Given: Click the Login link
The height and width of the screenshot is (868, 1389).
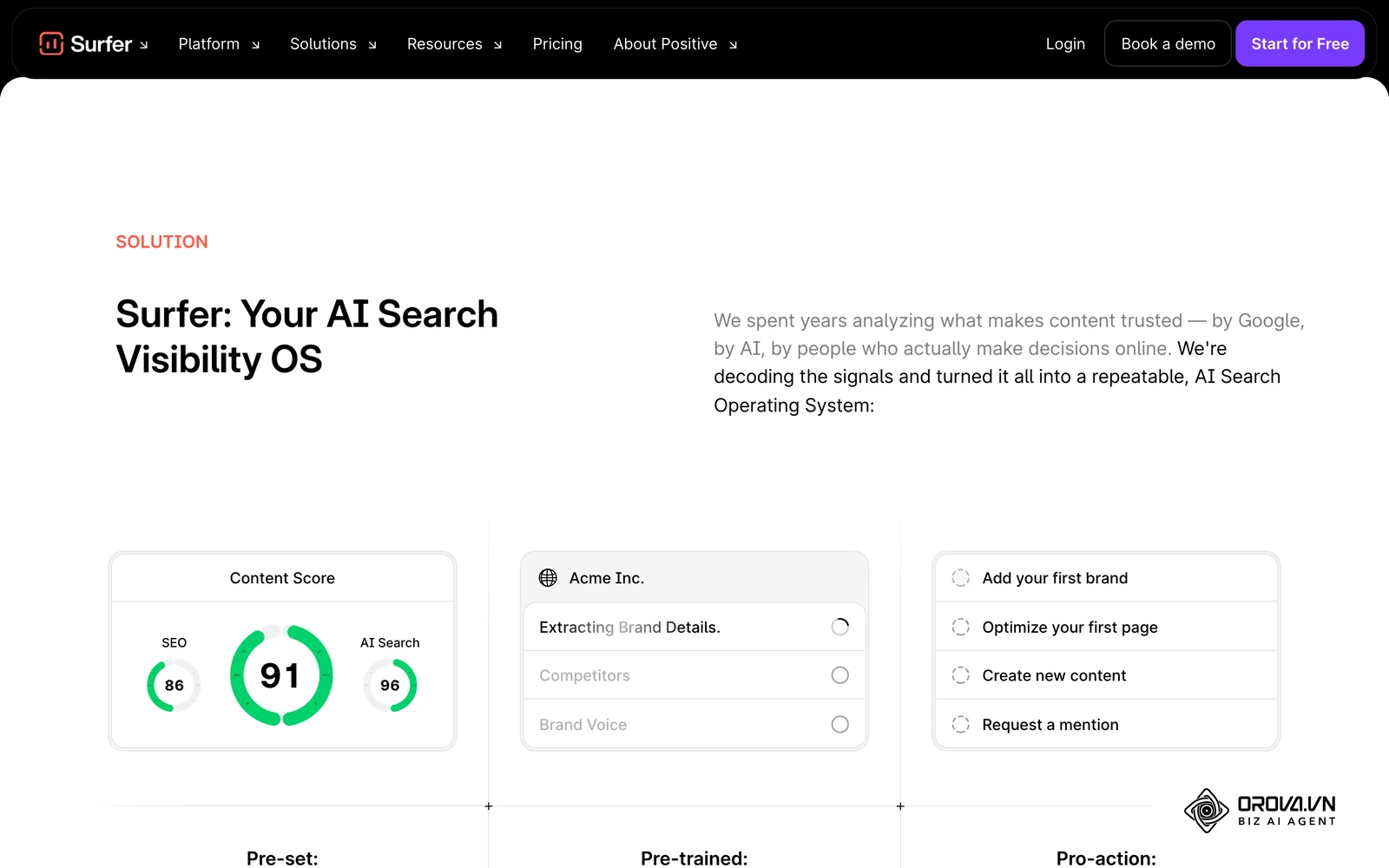Looking at the screenshot, I should pyautogui.click(x=1065, y=43).
